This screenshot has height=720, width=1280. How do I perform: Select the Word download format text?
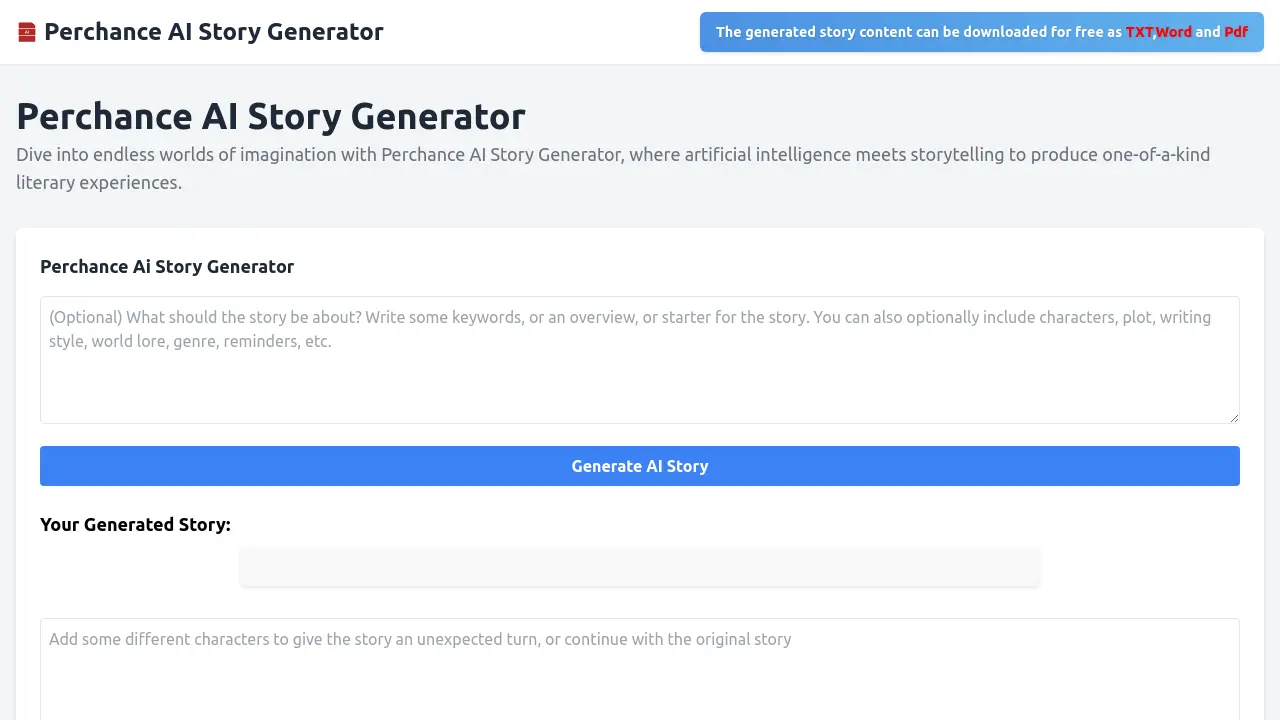[1174, 31]
